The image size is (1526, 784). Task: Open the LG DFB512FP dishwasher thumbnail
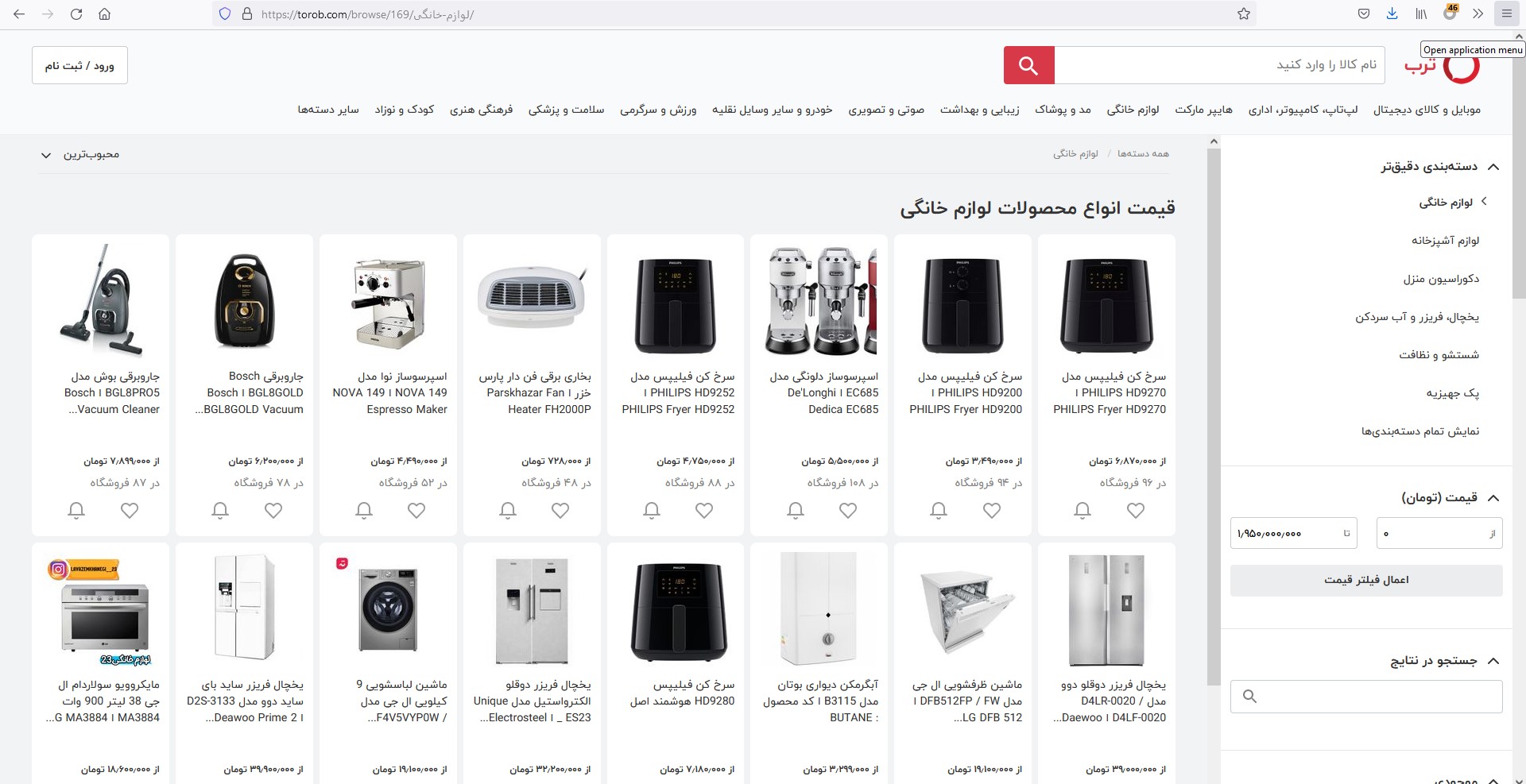[x=966, y=610]
